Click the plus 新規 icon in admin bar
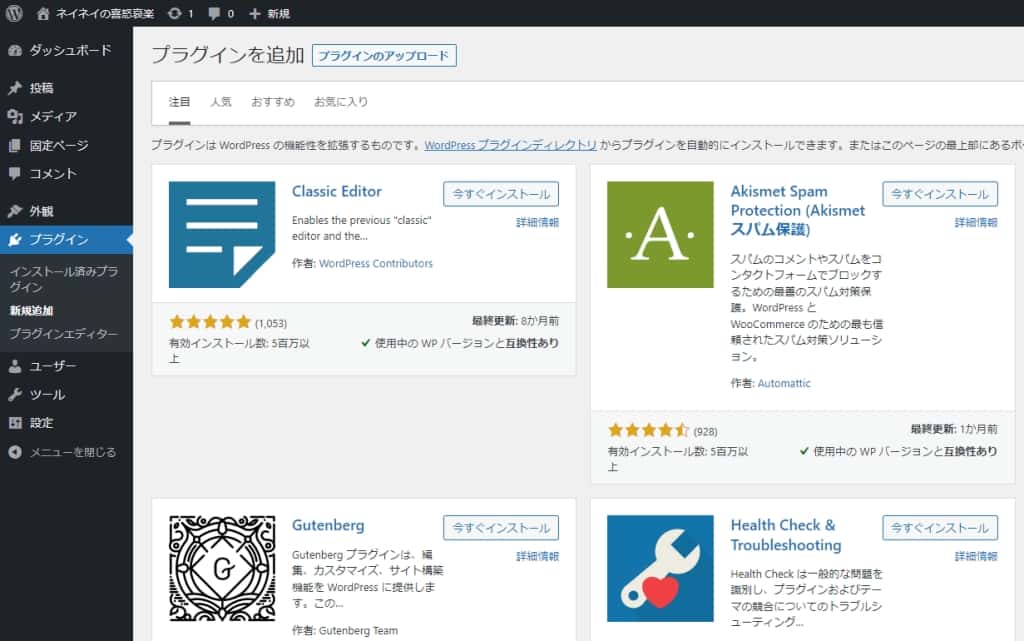The width and height of the screenshot is (1024, 641). (x=255, y=14)
